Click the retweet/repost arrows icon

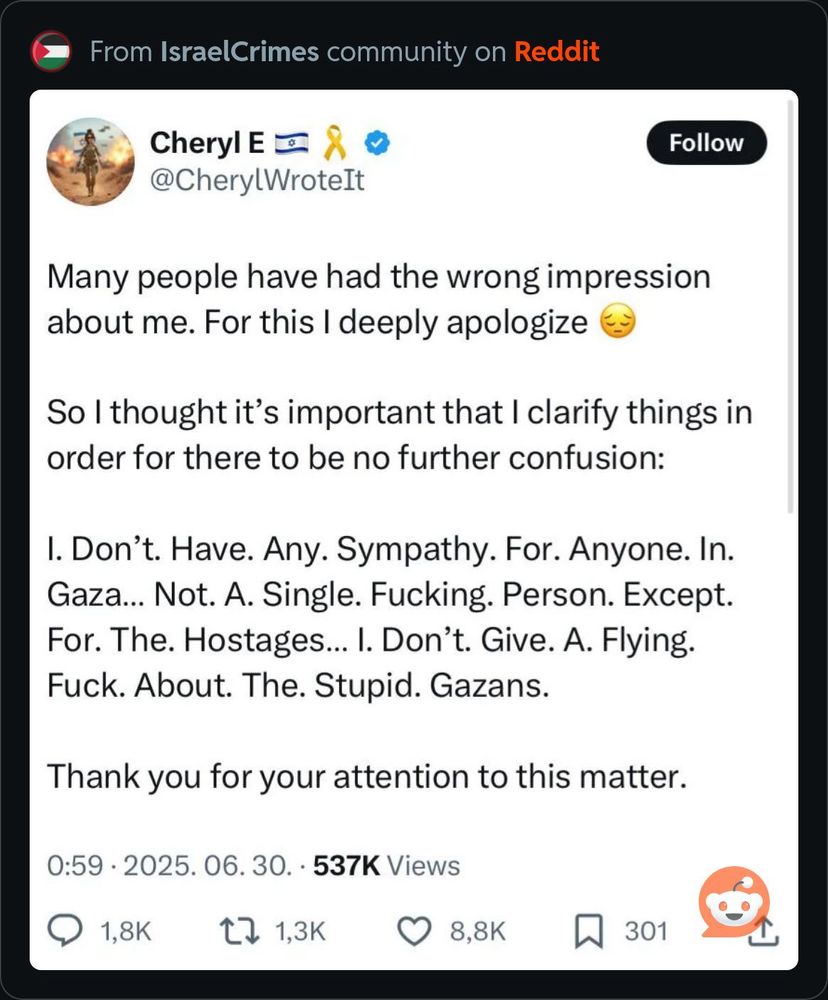(237, 930)
